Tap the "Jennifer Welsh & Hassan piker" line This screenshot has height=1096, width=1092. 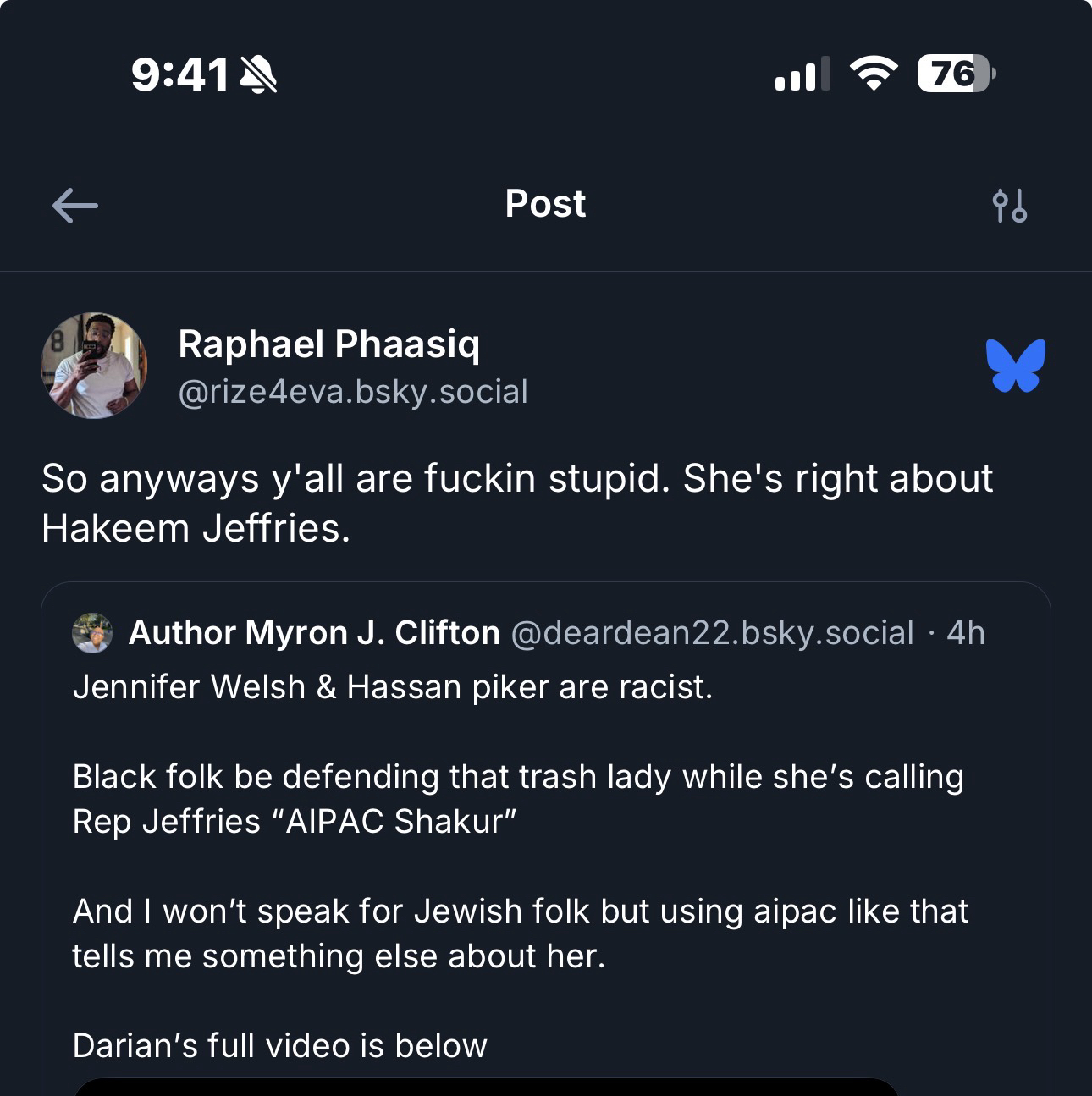(393, 687)
